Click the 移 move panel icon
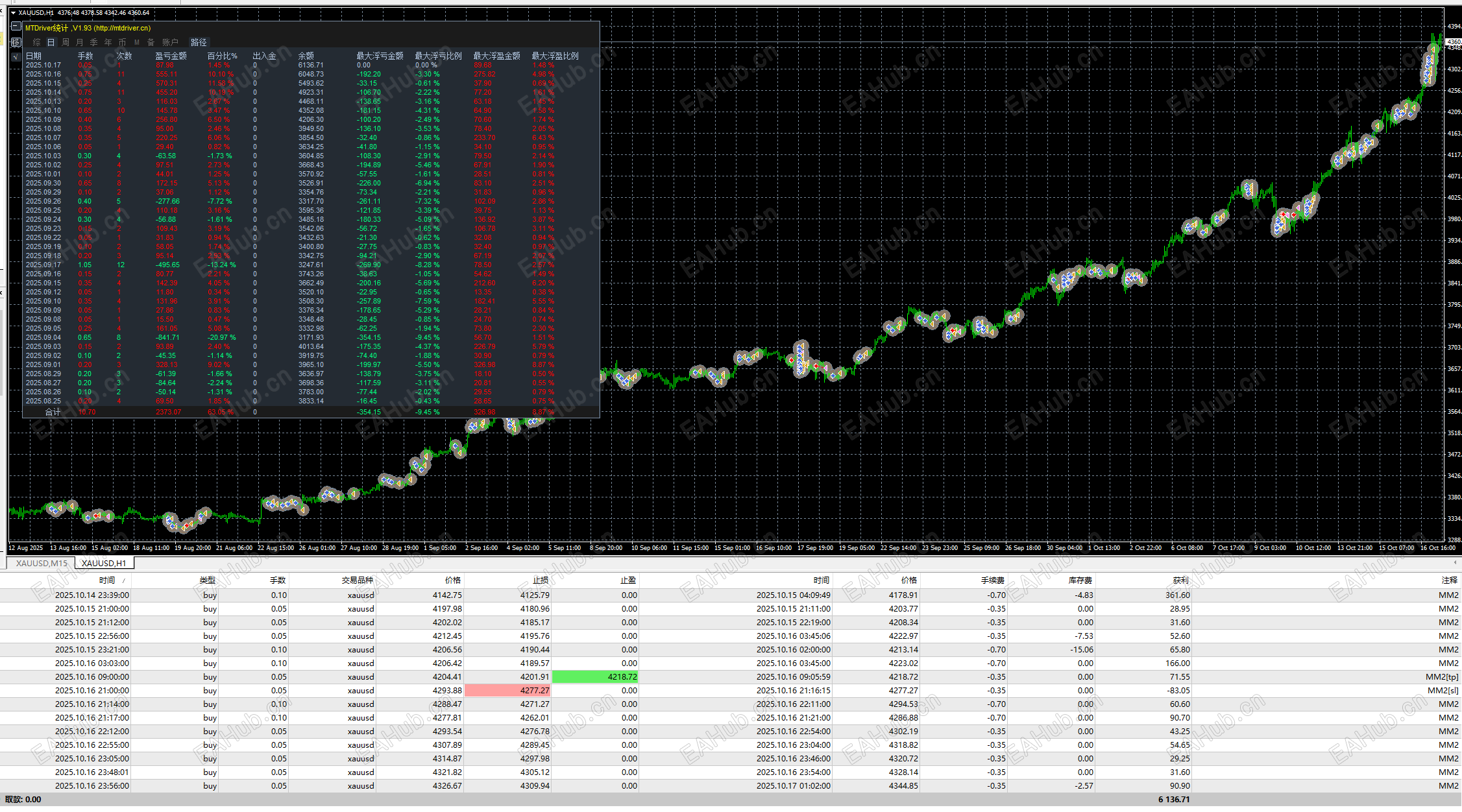This screenshot has width=1462, height=812. click(16, 42)
